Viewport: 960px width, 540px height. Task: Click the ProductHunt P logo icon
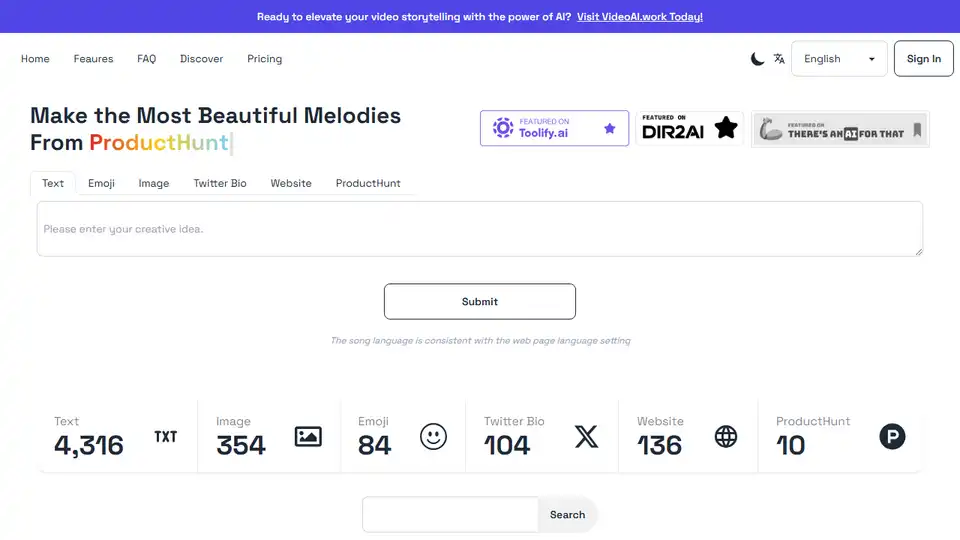tap(892, 437)
